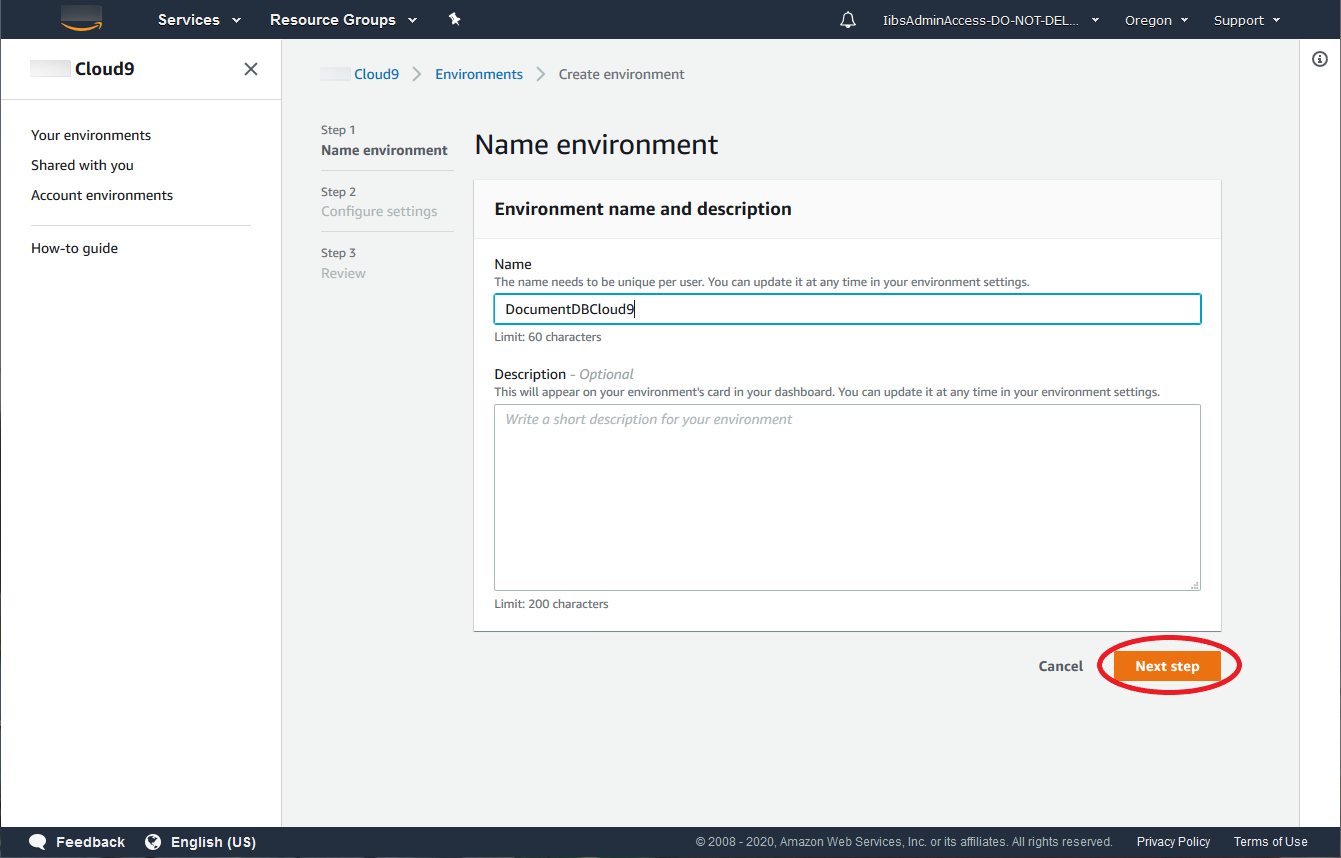Open the notifications bell icon
The width and height of the screenshot is (1341, 858).
tap(848, 20)
